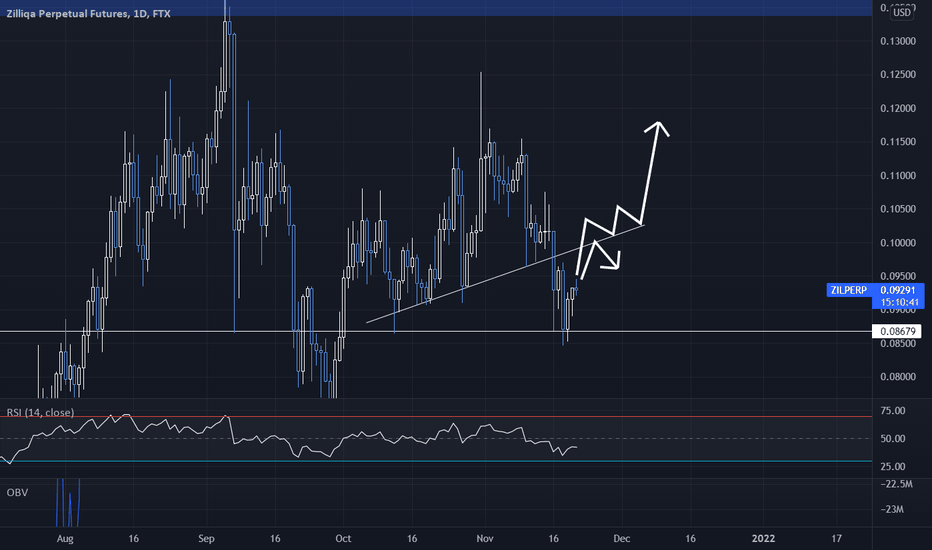The image size is (932, 550).
Task: Click the 0.09500 price axis label
Action: point(898,276)
